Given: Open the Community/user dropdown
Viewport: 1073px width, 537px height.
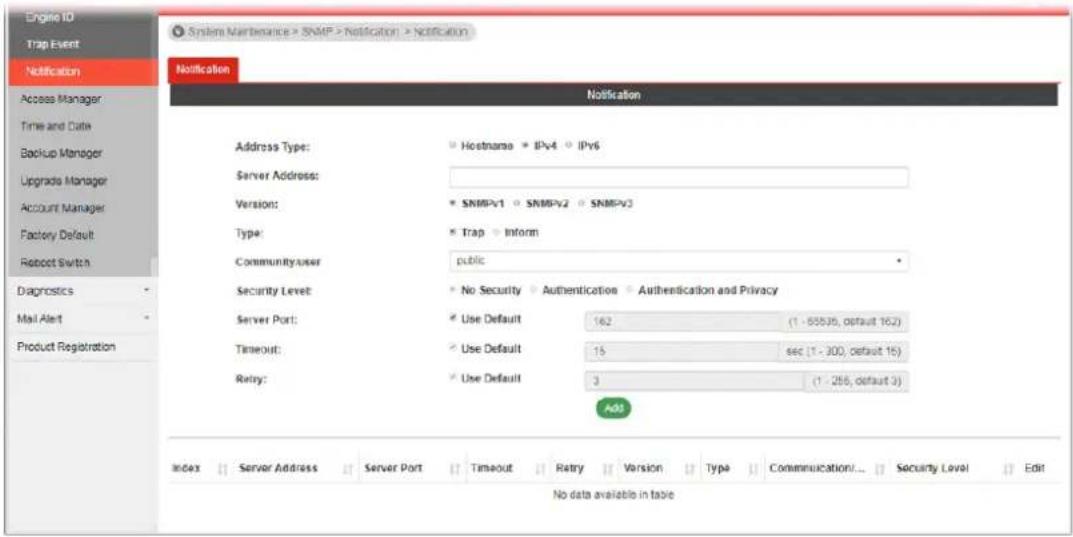Looking at the screenshot, I should pyautogui.click(x=679, y=261).
